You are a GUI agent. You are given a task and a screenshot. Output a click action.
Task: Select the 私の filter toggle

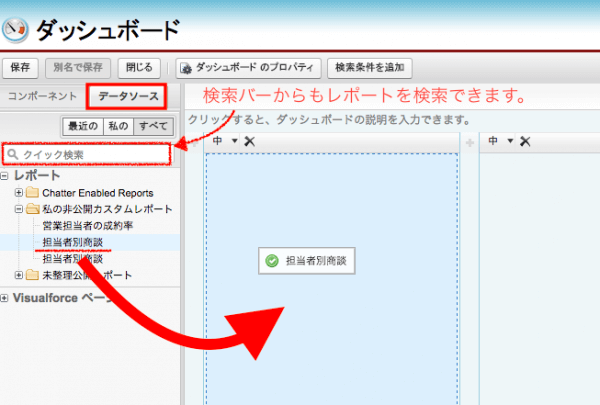pos(118,126)
